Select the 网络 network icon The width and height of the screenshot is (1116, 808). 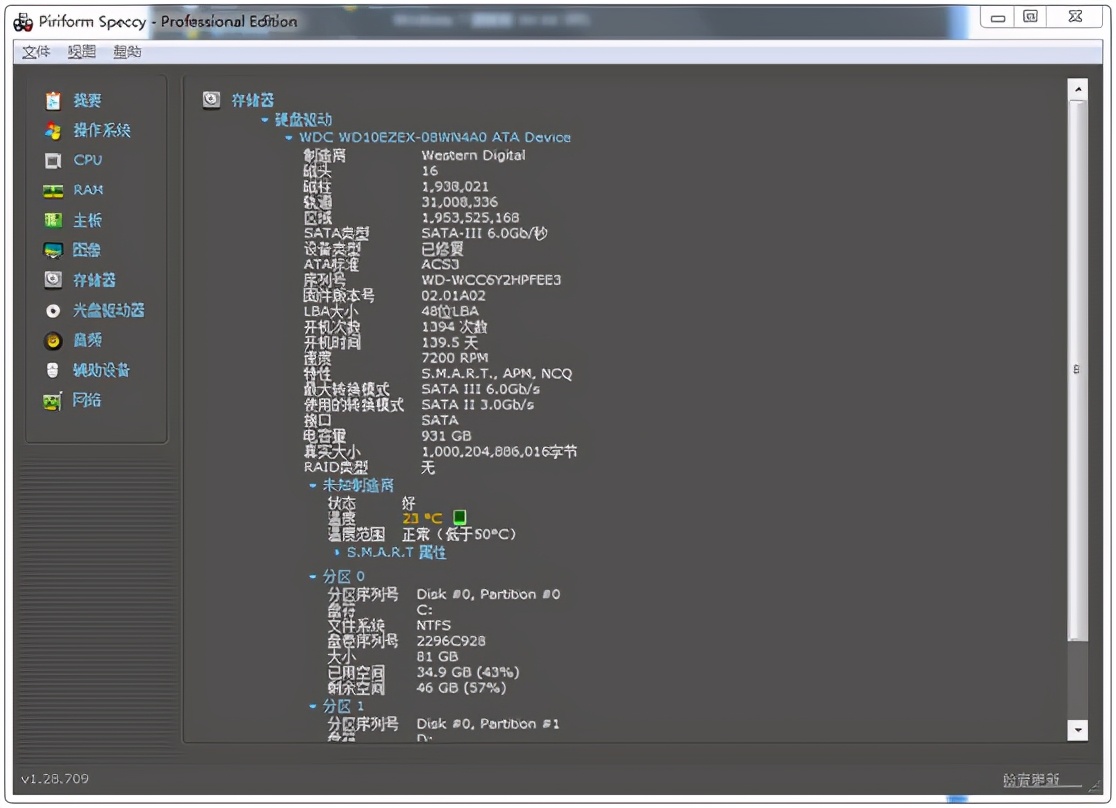coord(53,402)
